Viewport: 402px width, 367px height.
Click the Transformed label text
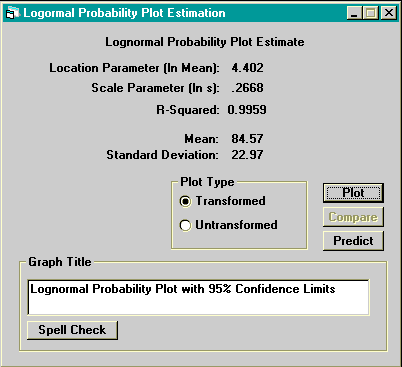[x=231, y=201]
